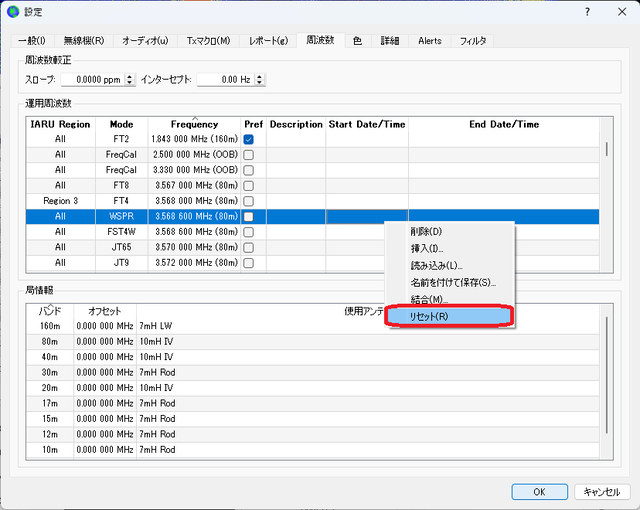Open the レポート(g) tab
640x510 pixels.
coord(269,41)
